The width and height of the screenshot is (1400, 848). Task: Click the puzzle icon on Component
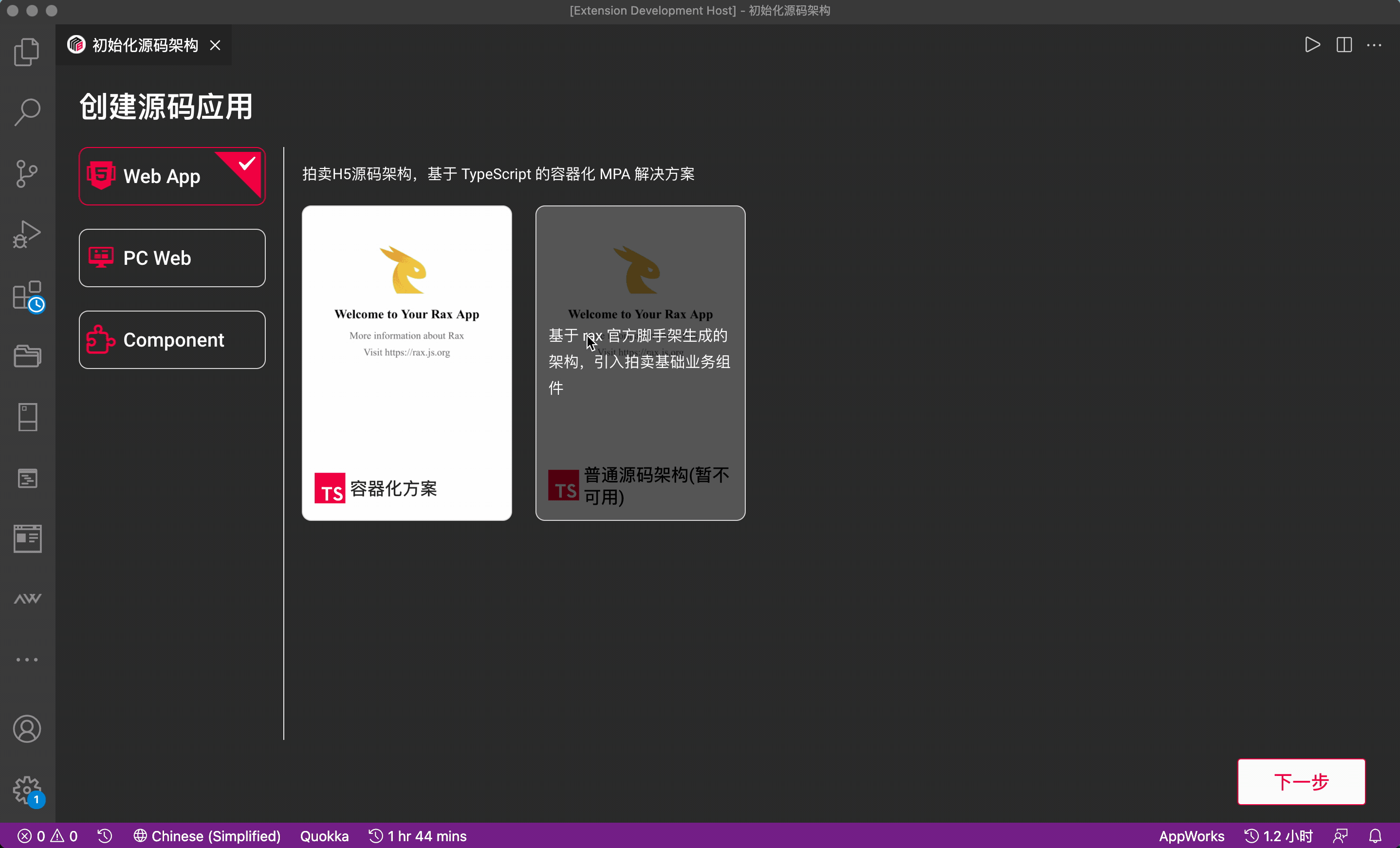(x=101, y=339)
